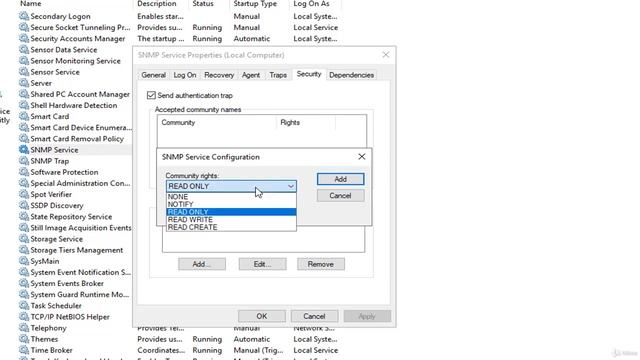Click the SNMP Service gear icon
The height and width of the screenshot is (360, 640).
[x=24, y=150]
